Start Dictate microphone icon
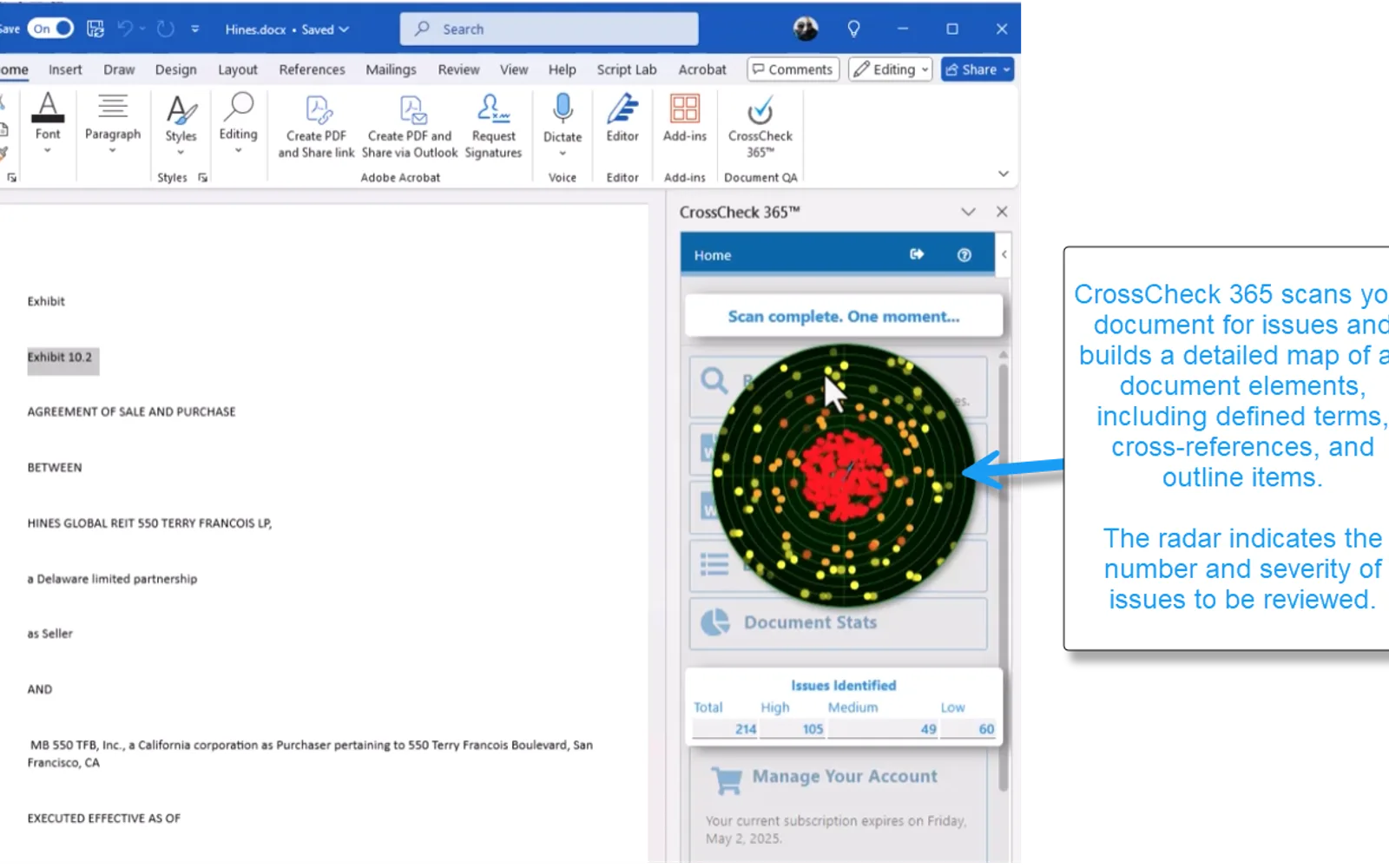This screenshot has width=1389, height=868. [x=563, y=108]
